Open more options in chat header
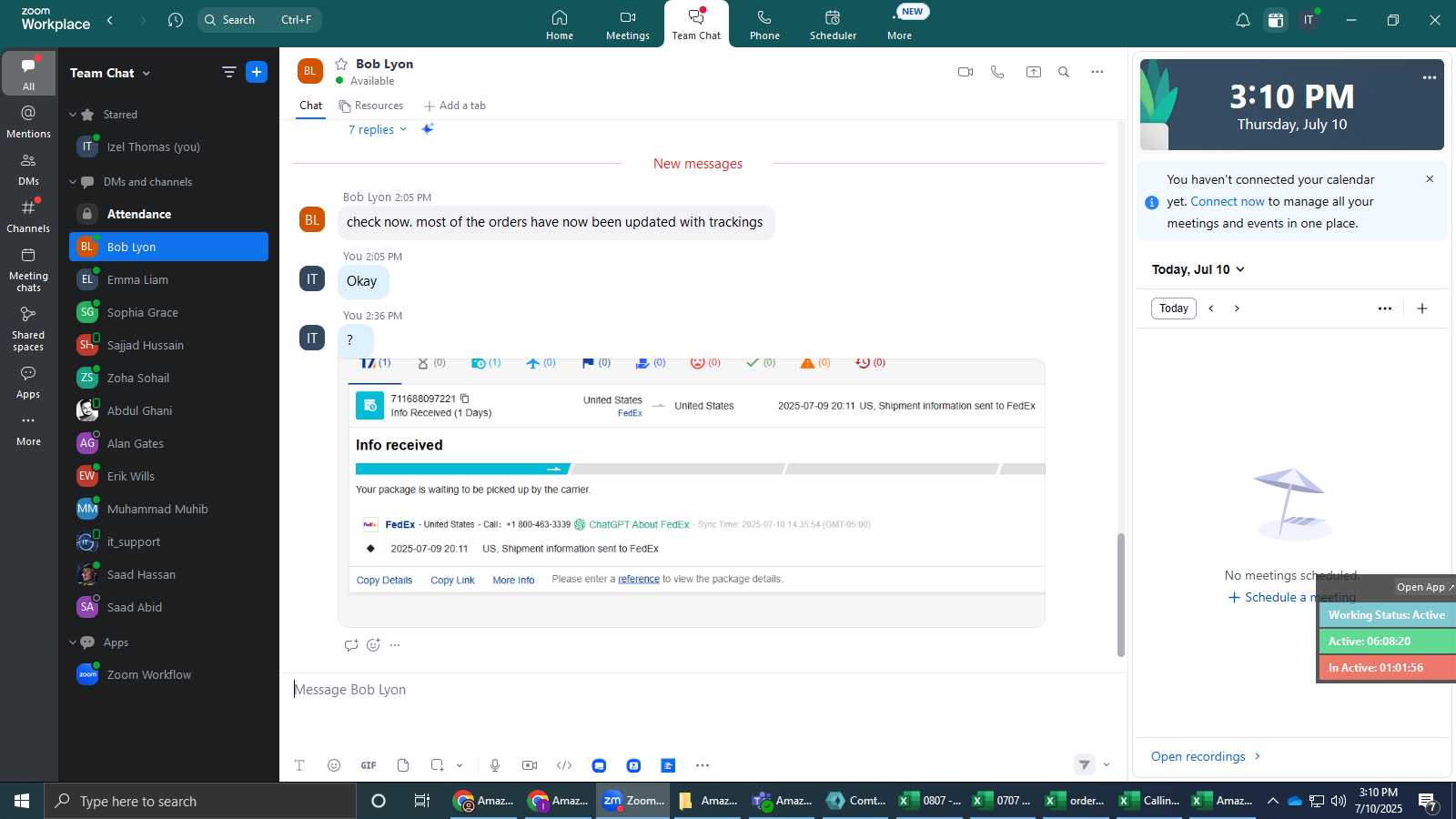 point(1097,72)
